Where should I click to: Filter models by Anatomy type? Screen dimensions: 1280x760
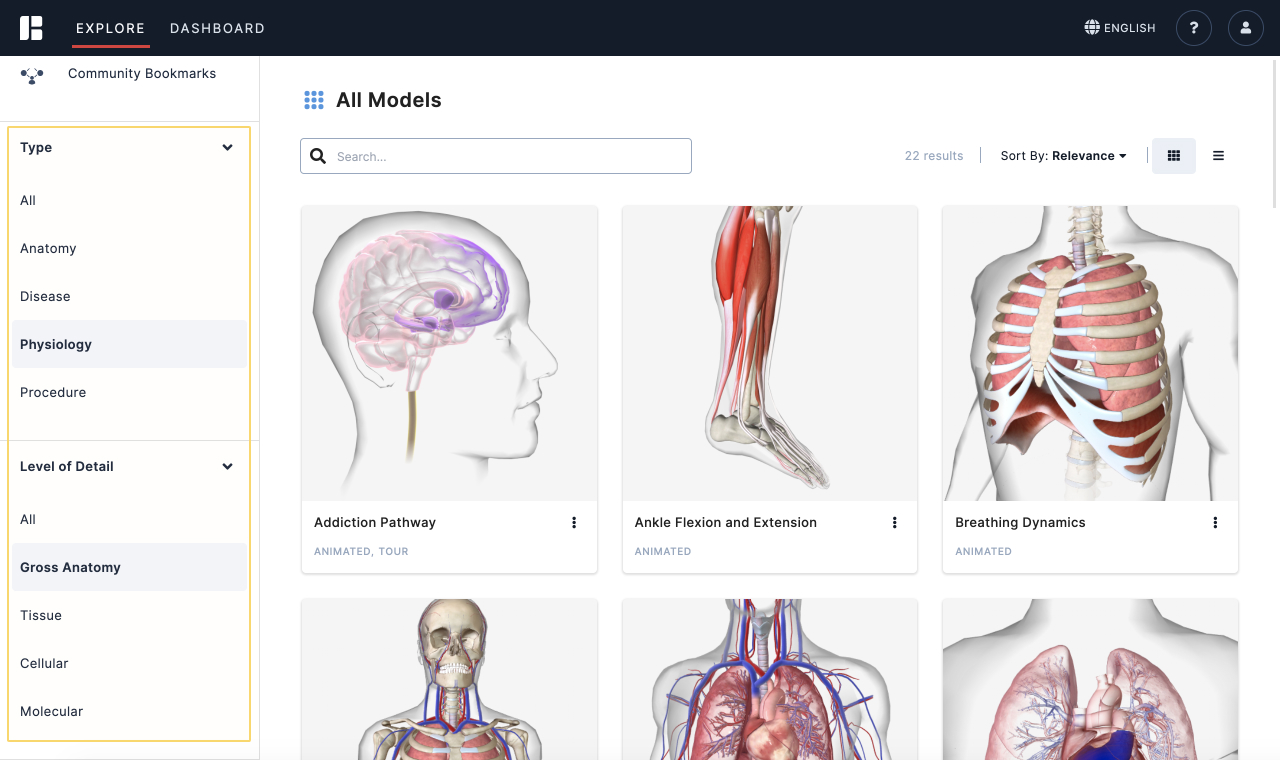click(x=129, y=248)
